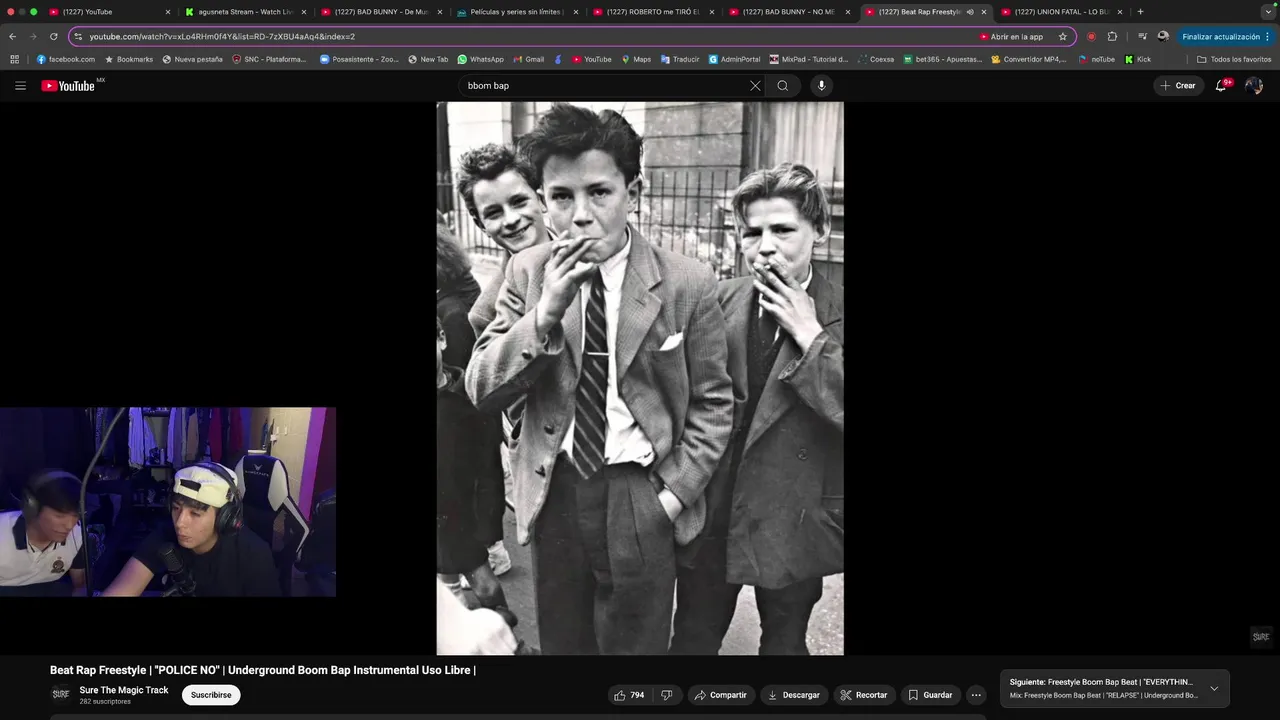Open media controls icon in toolbar
Screen dimensions: 1280x720
[1142, 37]
